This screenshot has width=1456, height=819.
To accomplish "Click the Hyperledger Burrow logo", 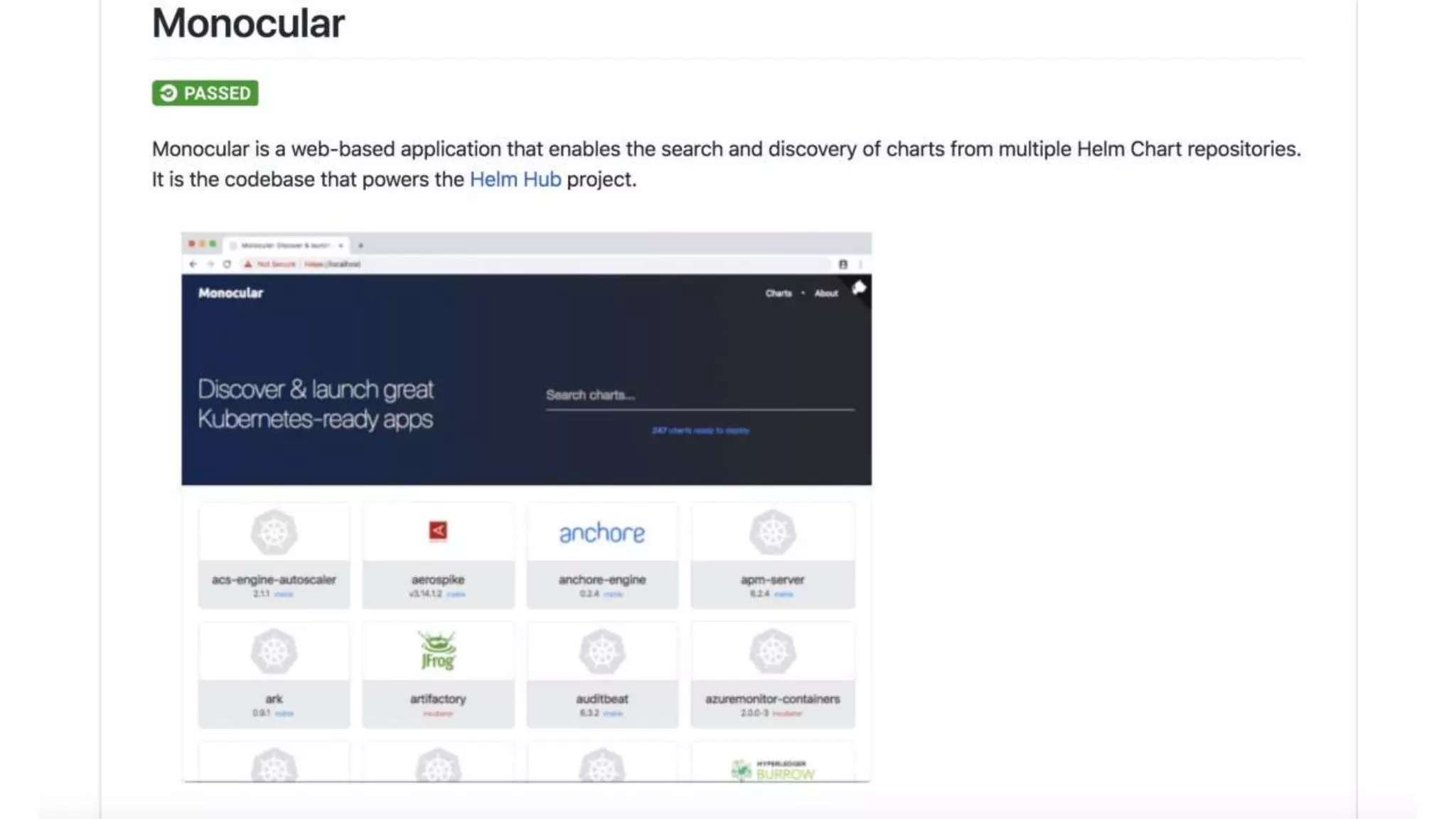I will tap(773, 769).
